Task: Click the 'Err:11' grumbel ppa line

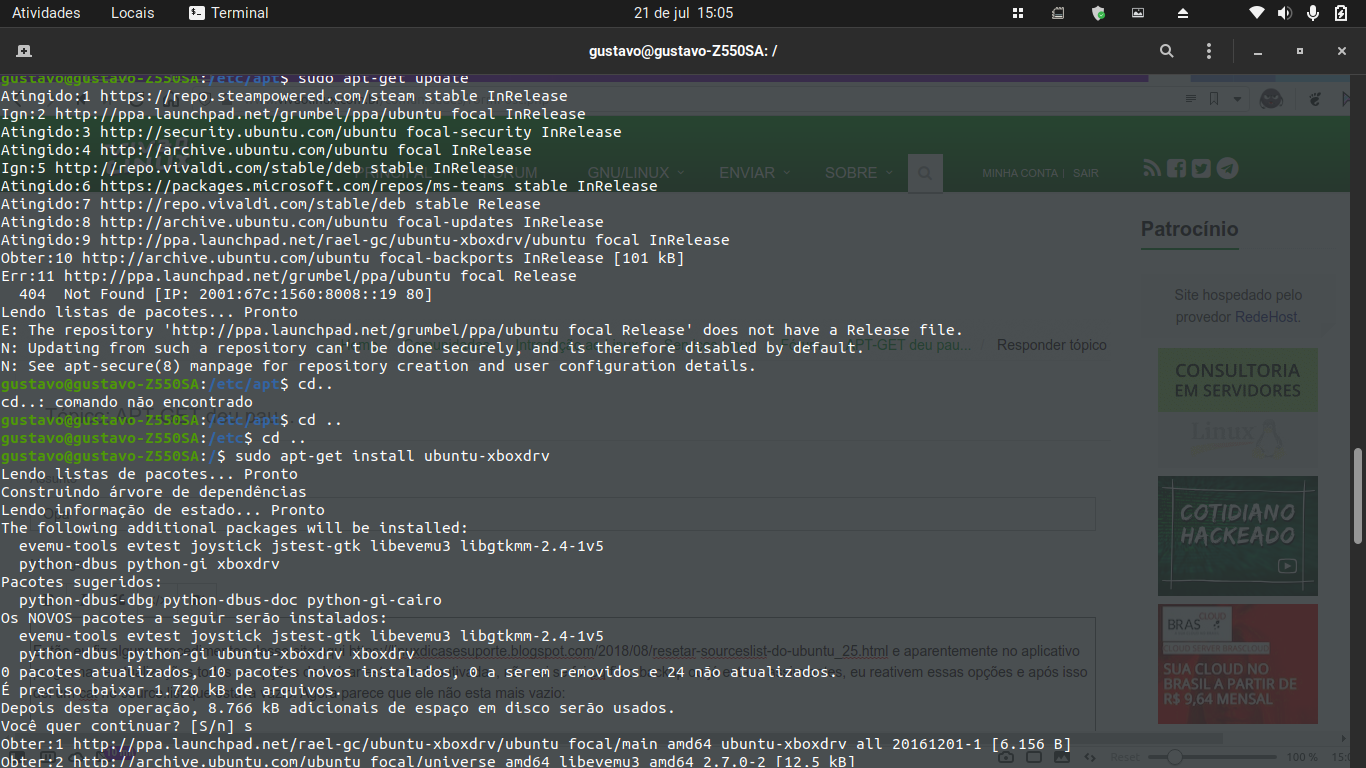Action: coord(288,276)
